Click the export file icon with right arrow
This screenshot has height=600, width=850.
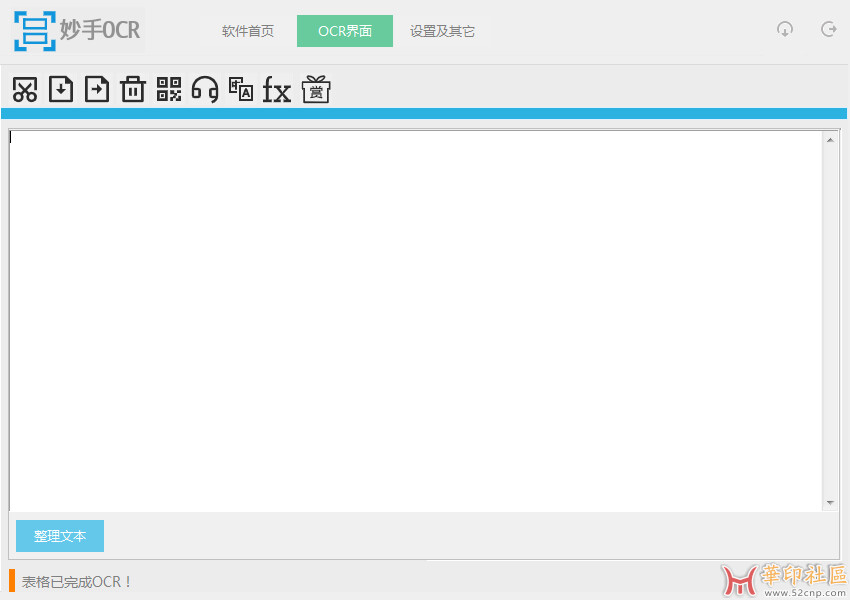[97, 90]
